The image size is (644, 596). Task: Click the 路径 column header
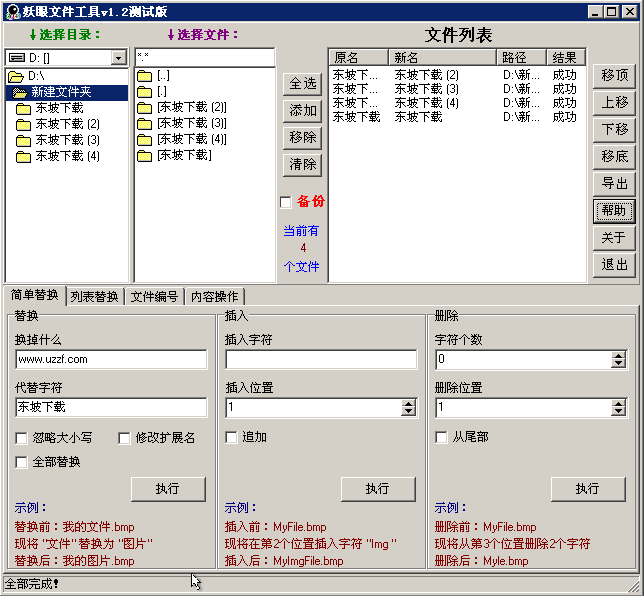(522, 58)
